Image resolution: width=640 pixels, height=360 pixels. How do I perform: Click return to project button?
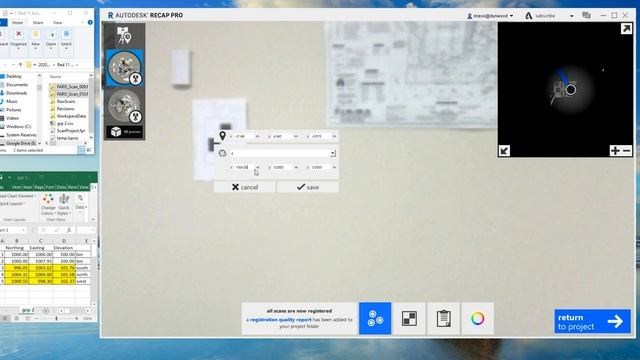[592, 322]
